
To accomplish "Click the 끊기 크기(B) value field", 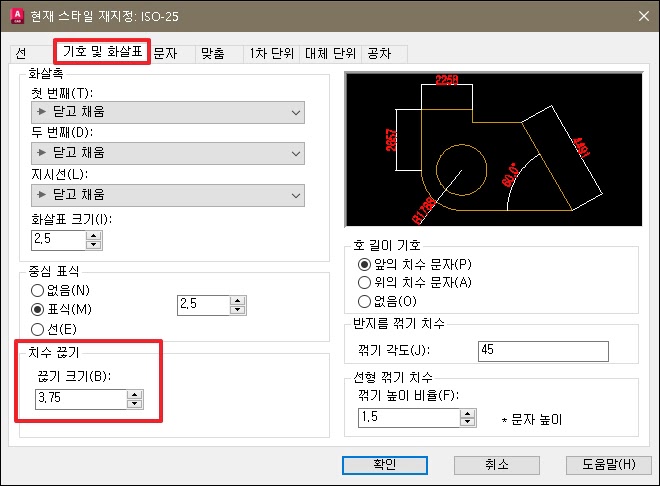I will coord(81,399).
